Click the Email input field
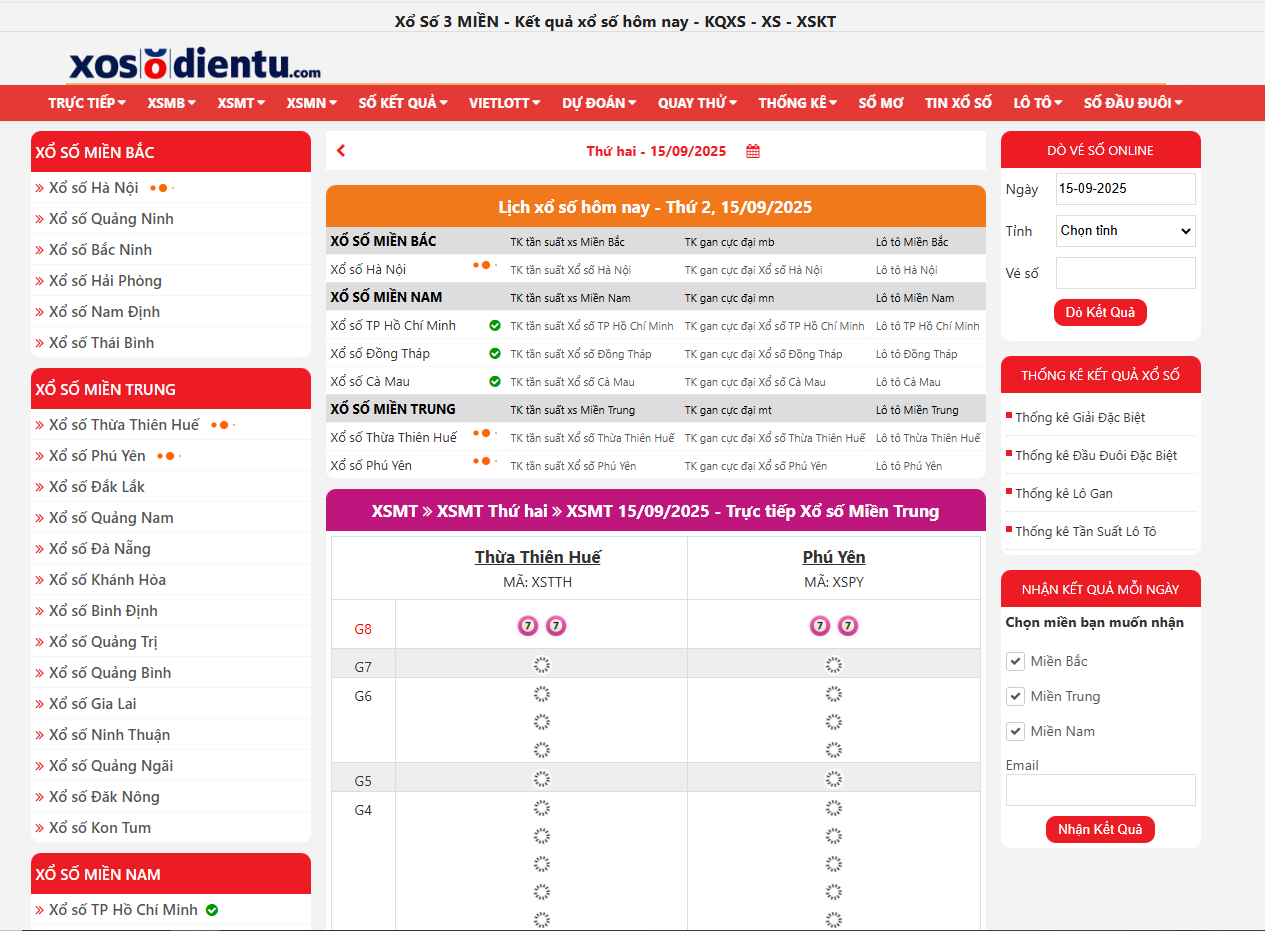 click(x=1100, y=790)
